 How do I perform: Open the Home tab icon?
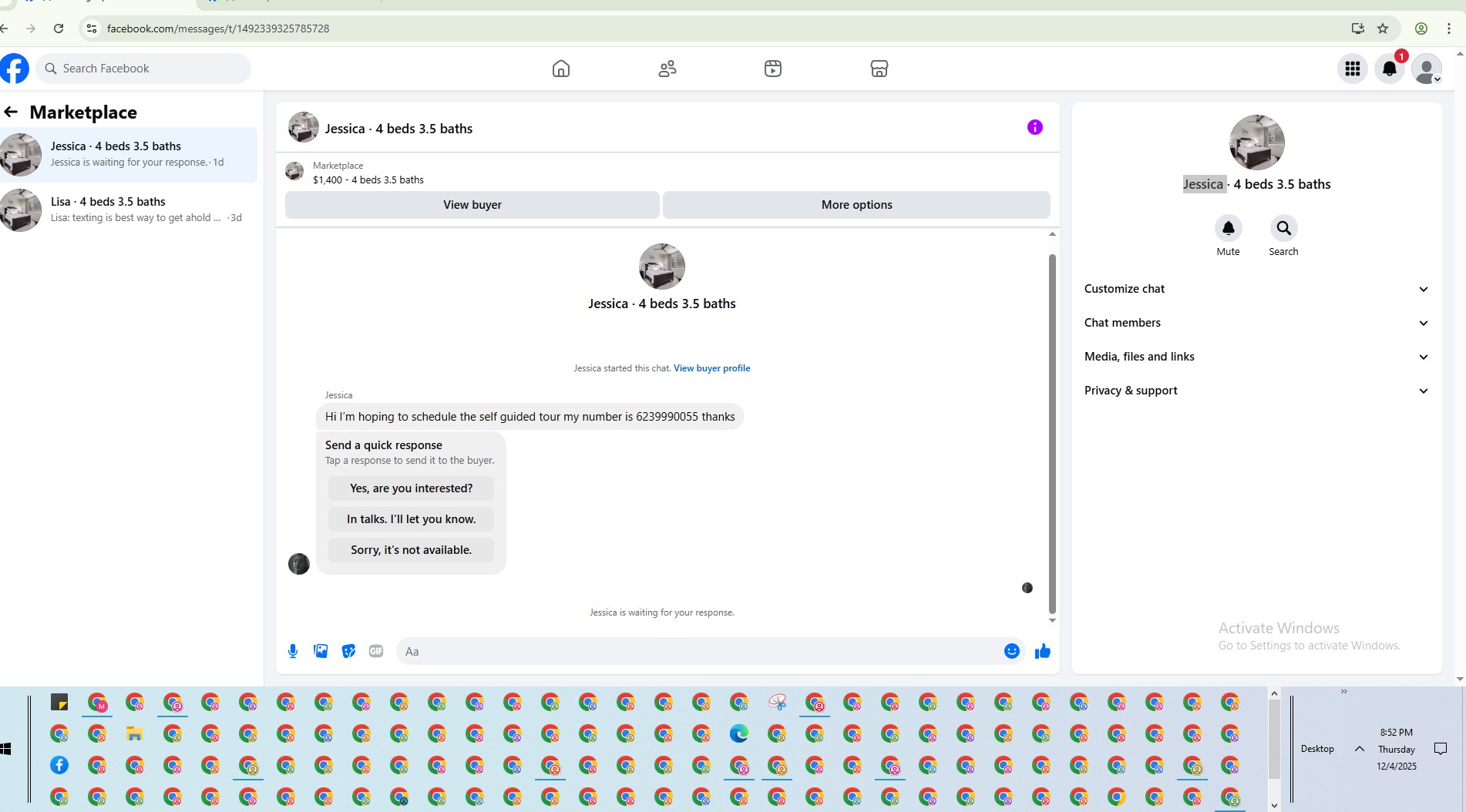click(561, 69)
